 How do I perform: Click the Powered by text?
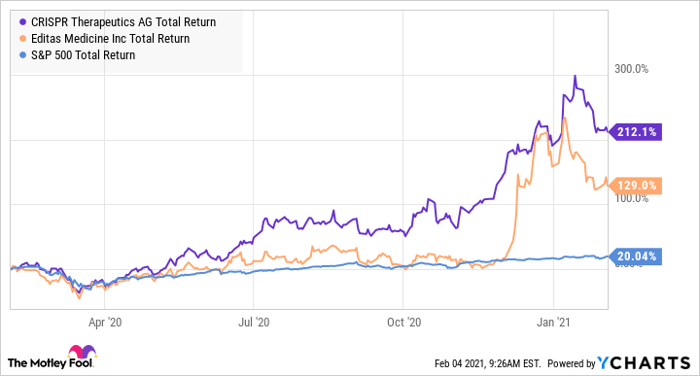click(571, 363)
